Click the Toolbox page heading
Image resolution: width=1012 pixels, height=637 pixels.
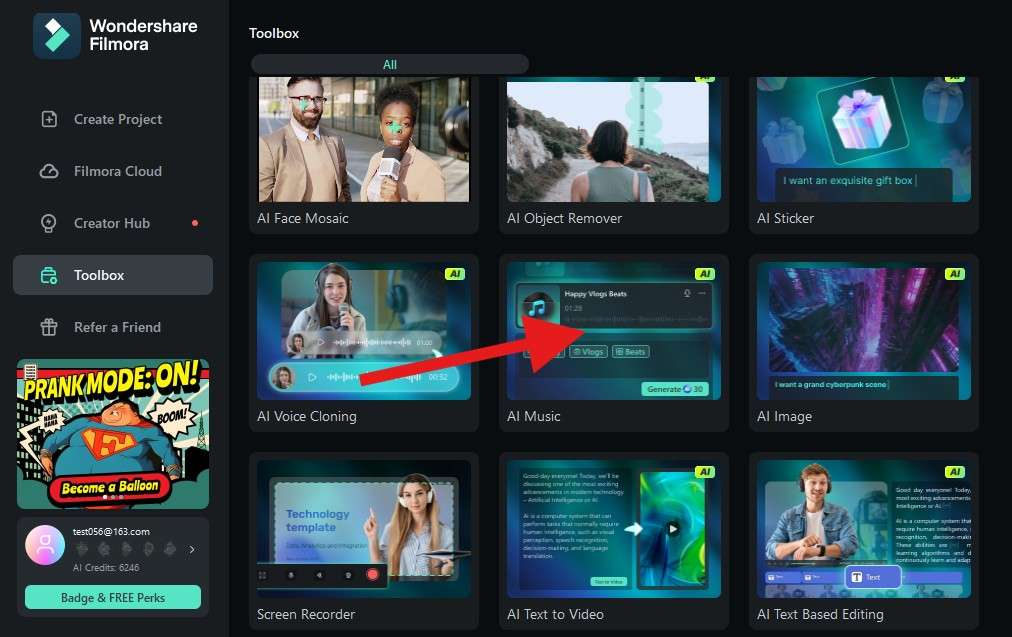[274, 34]
